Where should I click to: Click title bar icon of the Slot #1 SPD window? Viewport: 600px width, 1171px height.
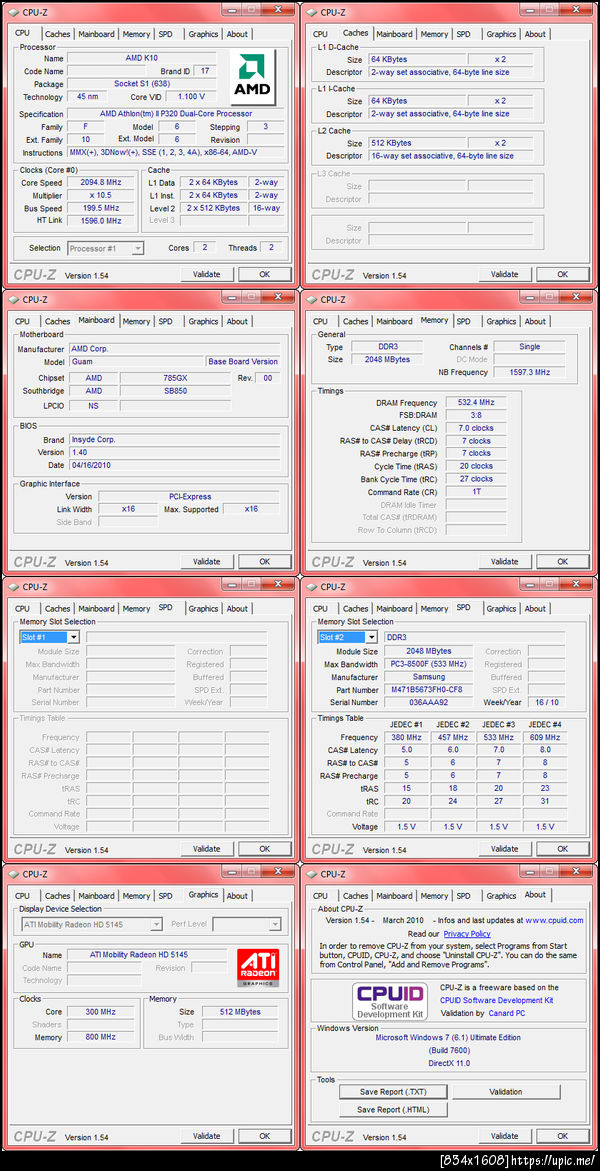(x=13, y=587)
